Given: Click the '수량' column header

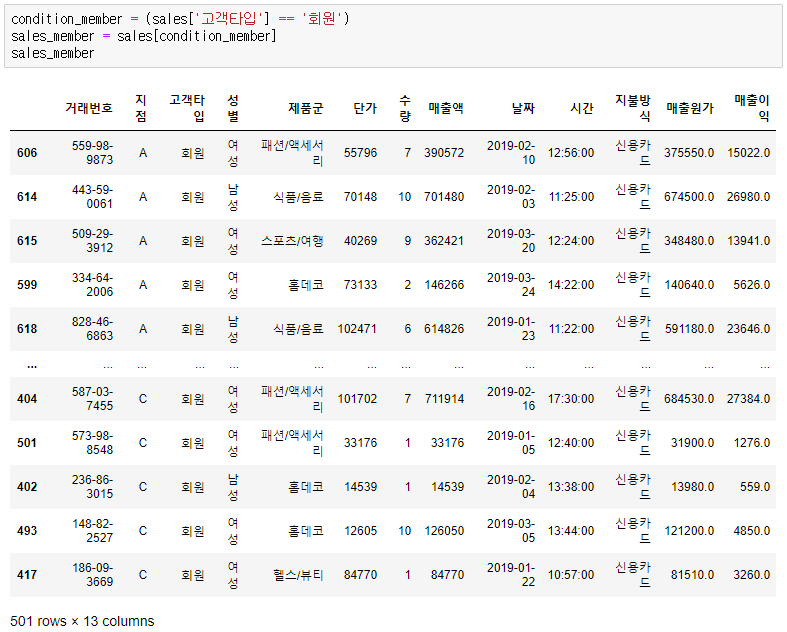Looking at the screenshot, I should coord(405,108).
